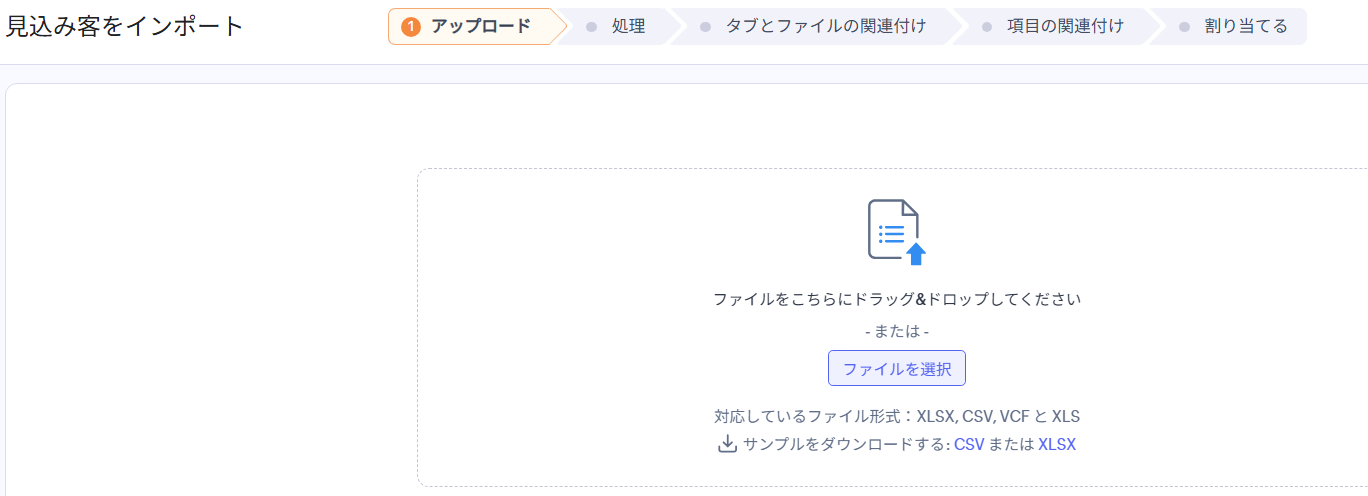This screenshot has width=1368, height=496.
Task: Click the ファイルを選択 button
Action: pyautogui.click(x=897, y=368)
